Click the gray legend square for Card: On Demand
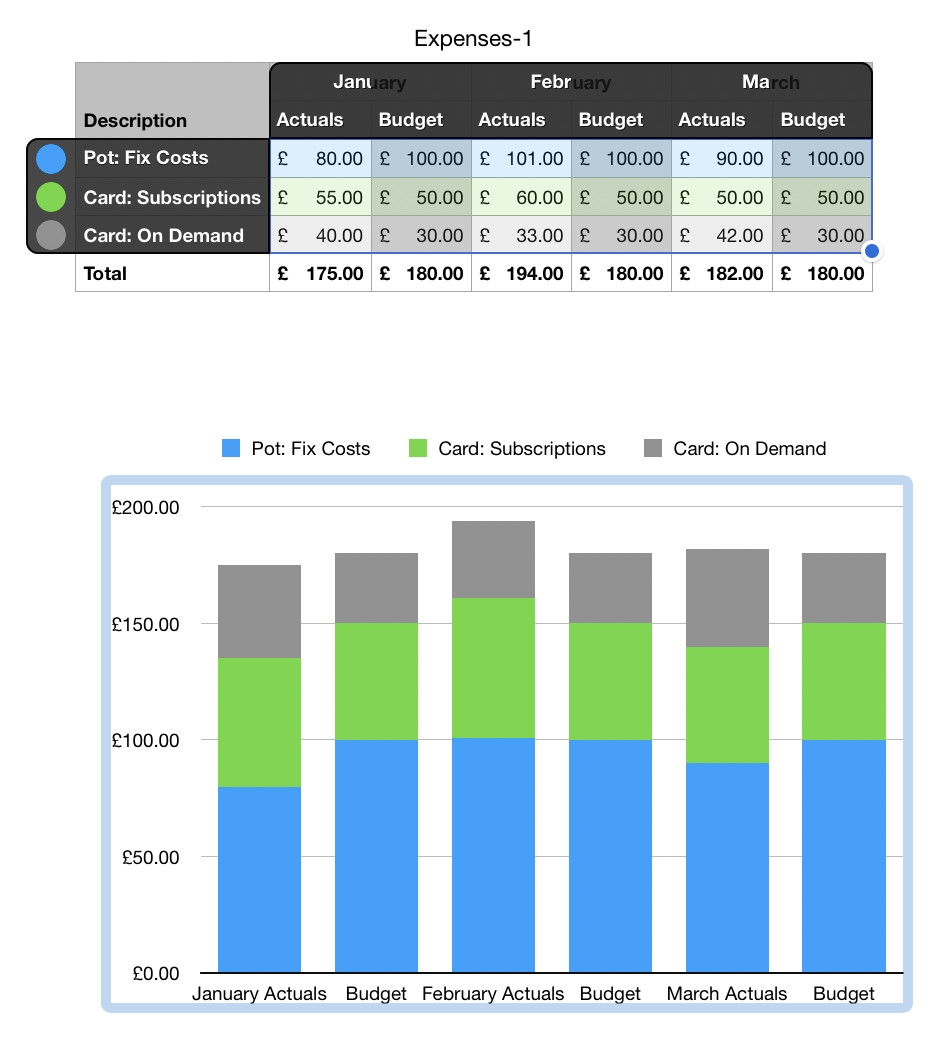 pos(654,449)
